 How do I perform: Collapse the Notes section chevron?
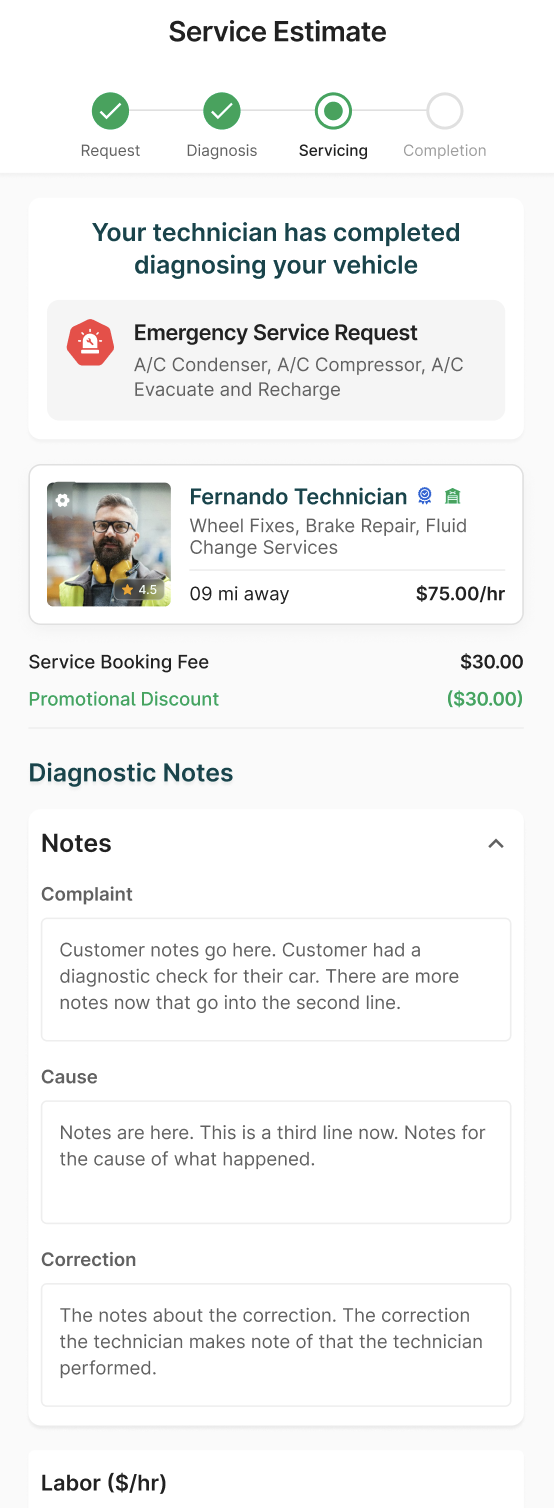coord(496,844)
